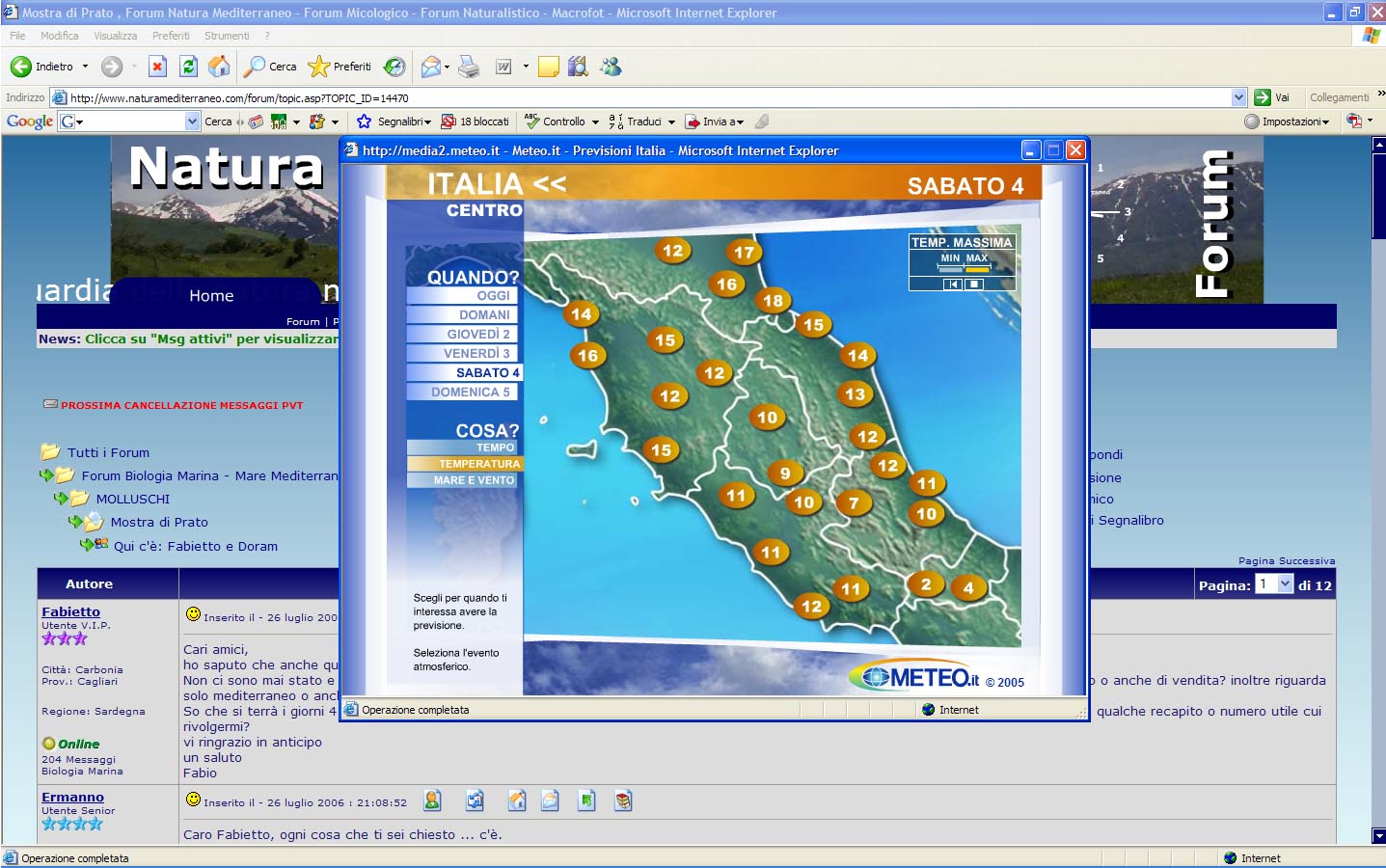Refresh the page with green arrows icon
The image size is (1386, 868).
(189, 67)
